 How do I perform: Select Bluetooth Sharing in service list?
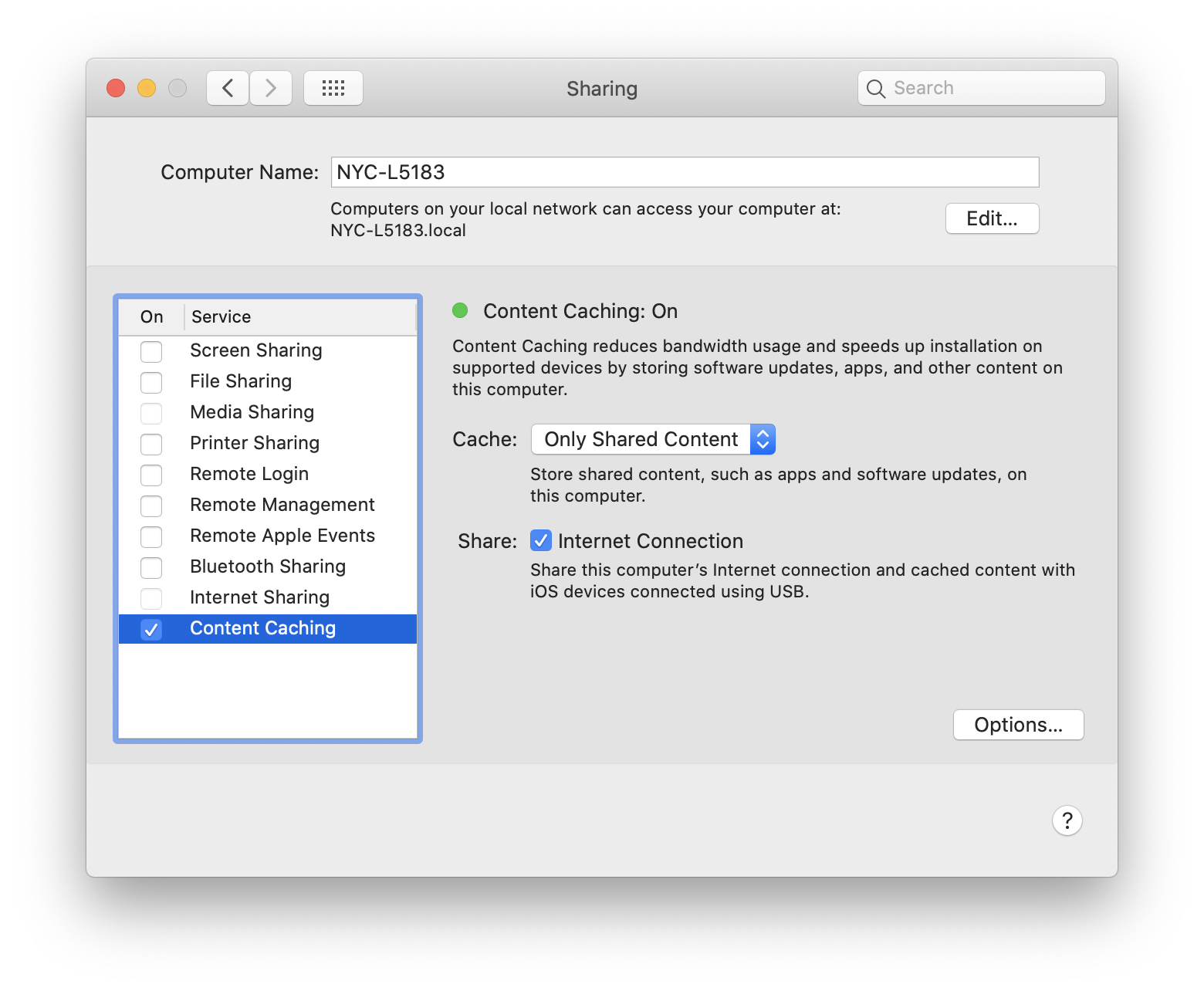point(268,567)
